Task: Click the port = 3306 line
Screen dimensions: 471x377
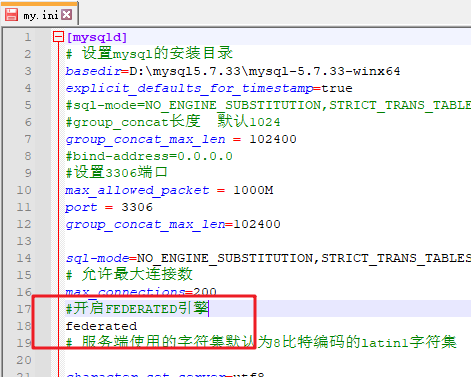Action: [109, 207]
